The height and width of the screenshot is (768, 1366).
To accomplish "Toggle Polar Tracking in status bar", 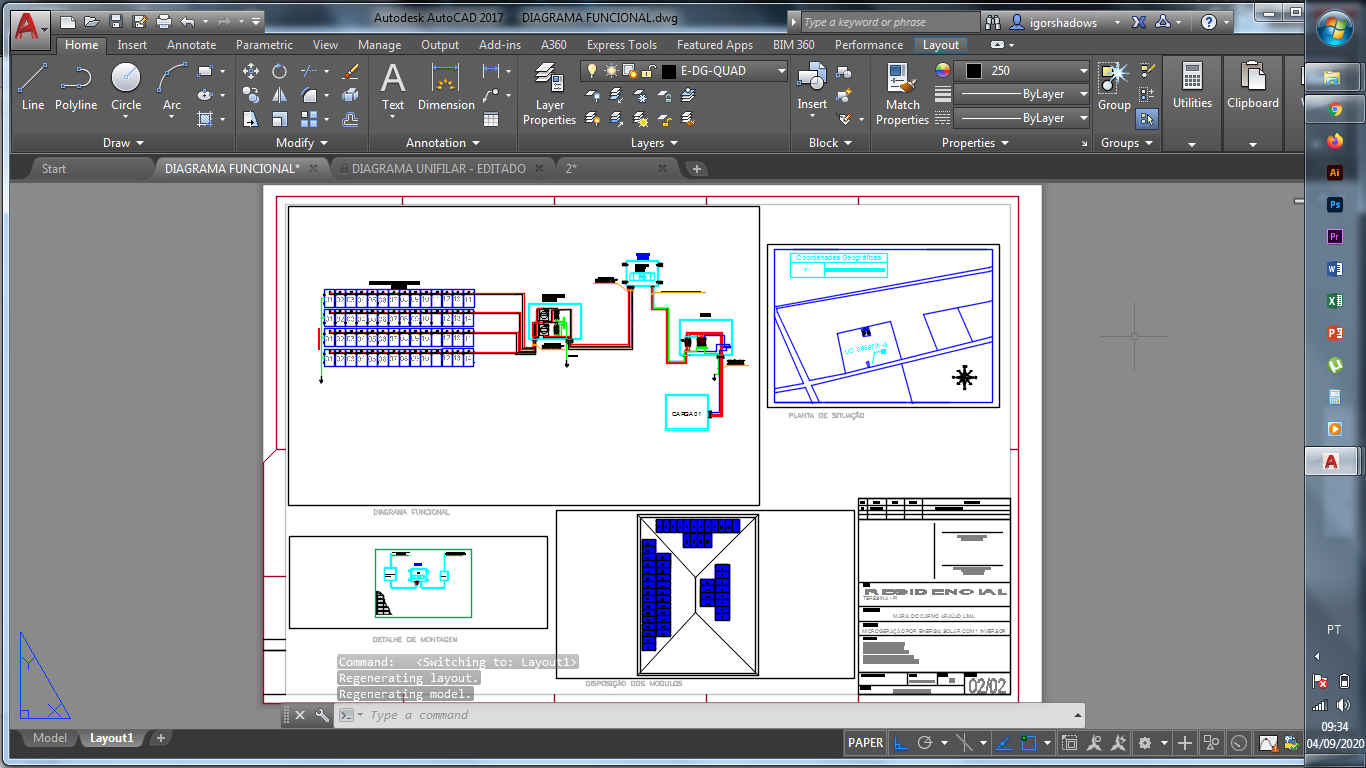I will coord(926,743).
